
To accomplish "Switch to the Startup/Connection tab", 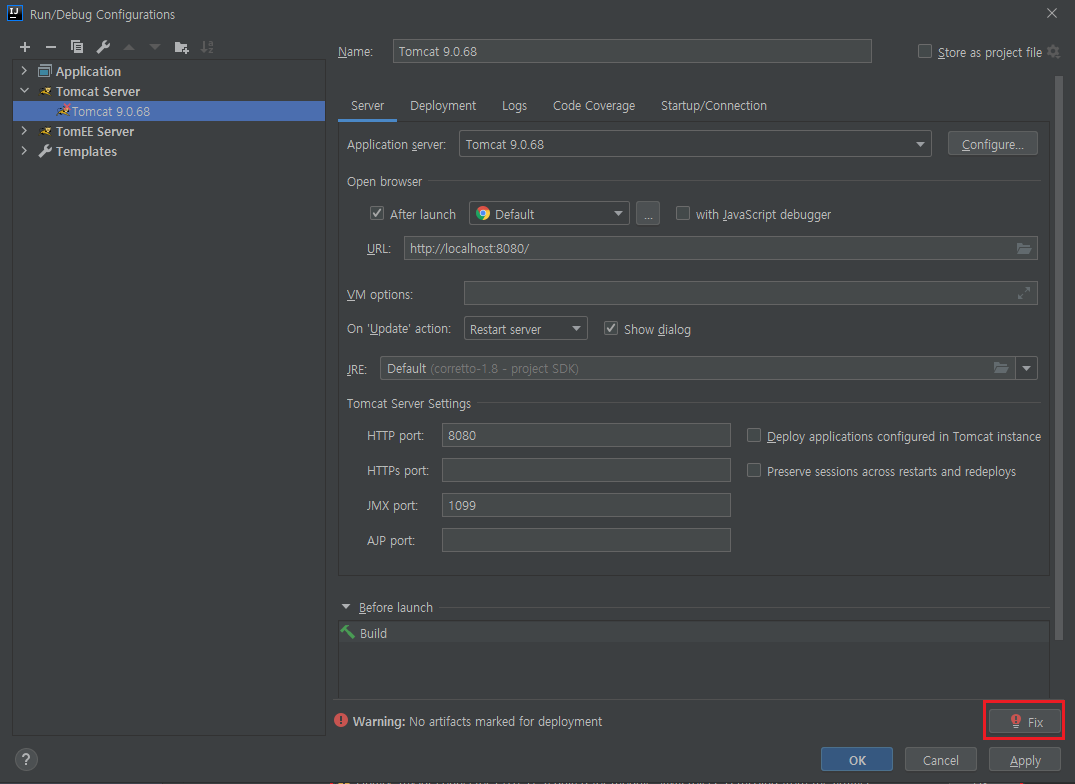I will [714, 106].
